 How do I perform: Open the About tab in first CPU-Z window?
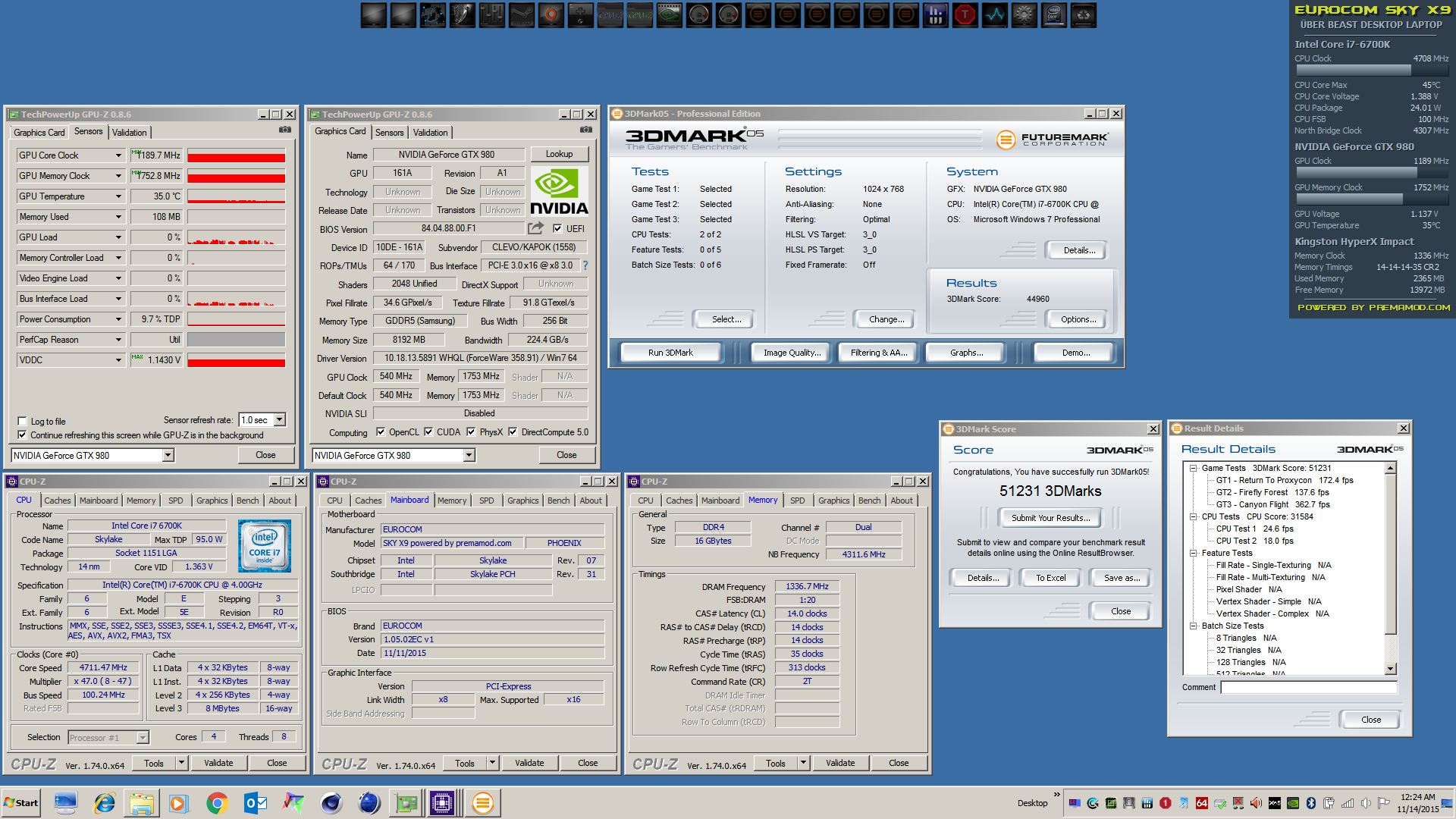point(280,500)
